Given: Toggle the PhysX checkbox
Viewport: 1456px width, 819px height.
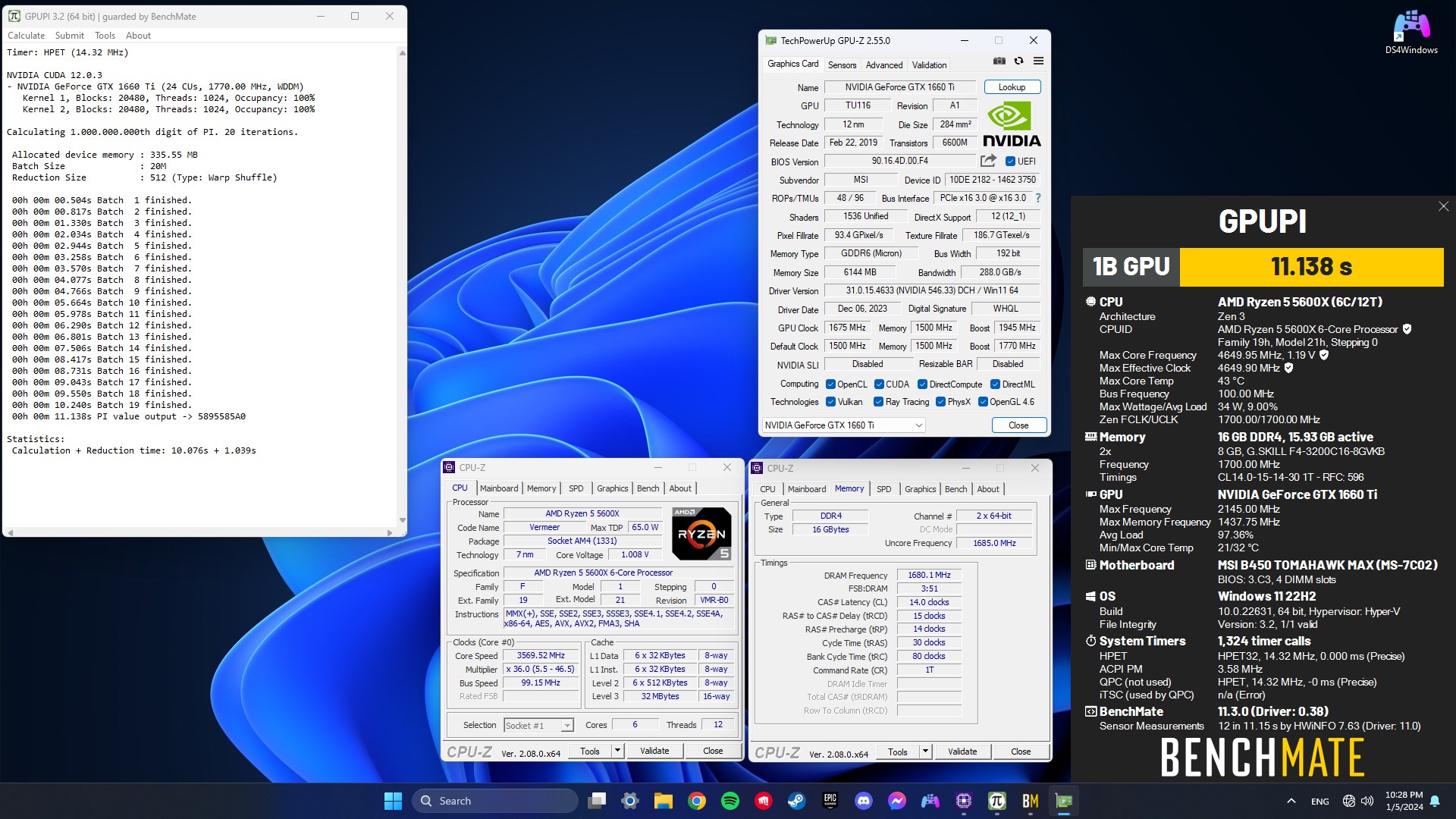Looking at the screenshot, I should coord(940,402).
